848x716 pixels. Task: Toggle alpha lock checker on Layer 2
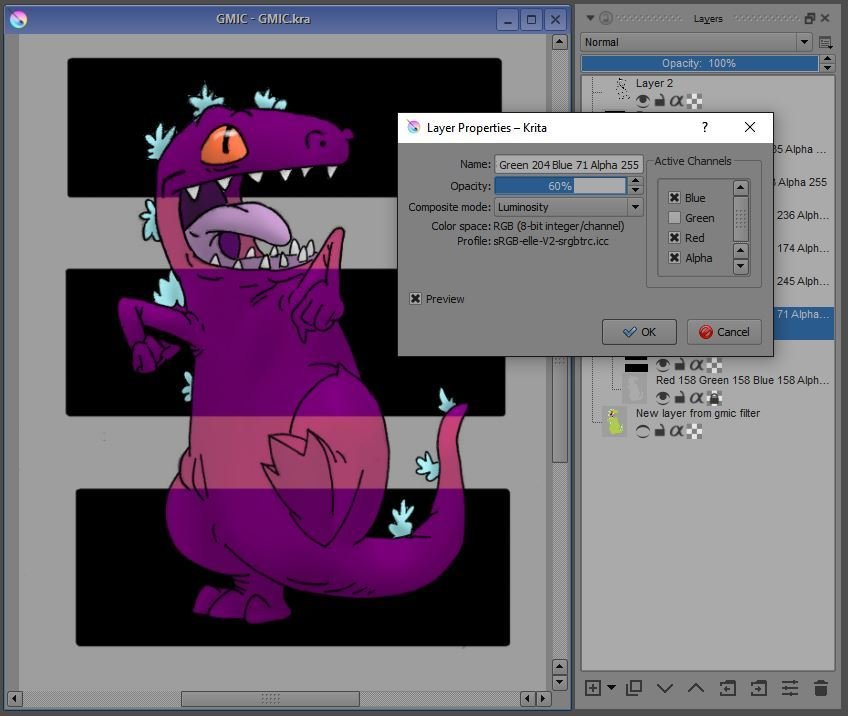pyautogui.click(x=694, y=101)
